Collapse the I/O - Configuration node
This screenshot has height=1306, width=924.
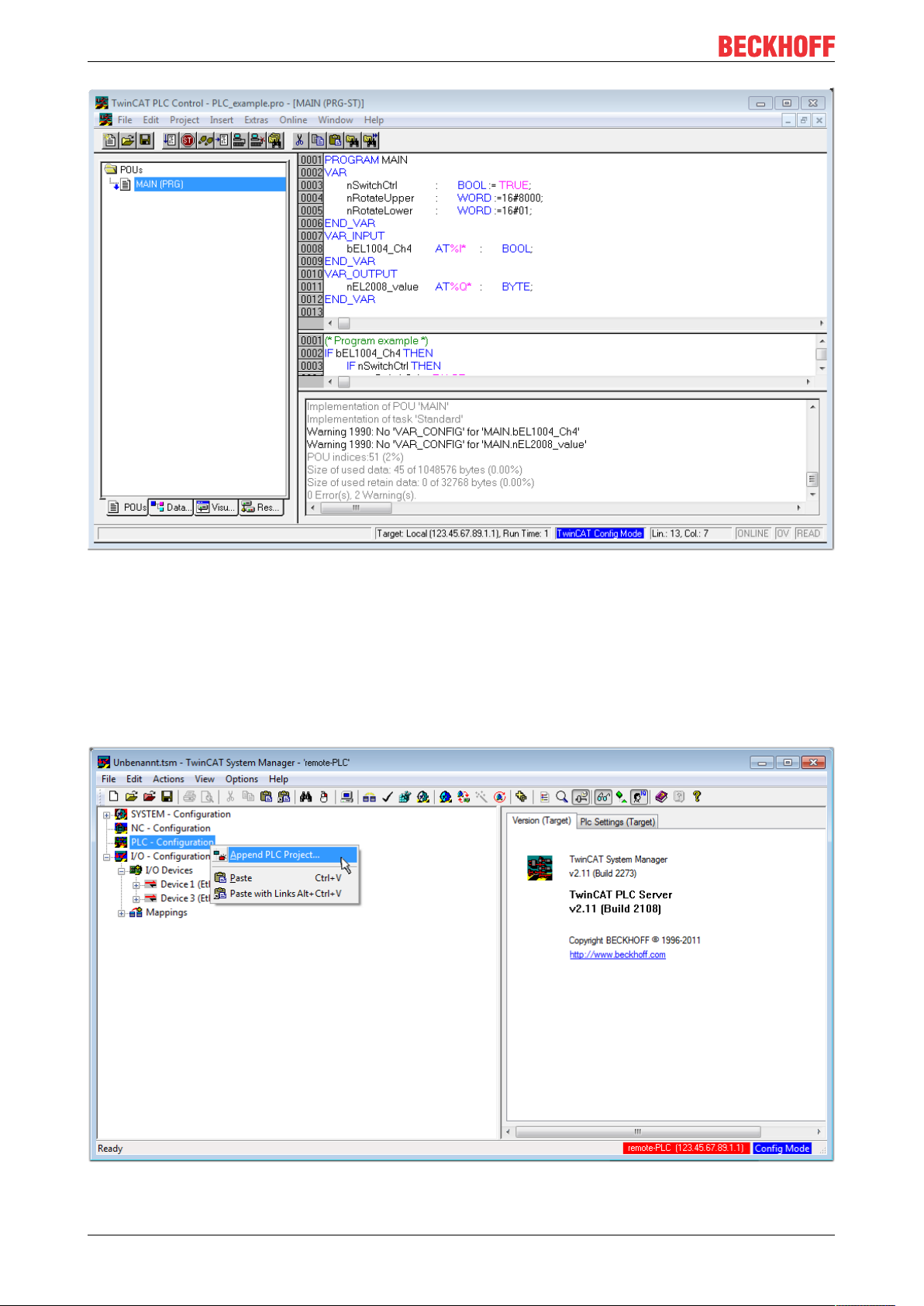[106, 856]
